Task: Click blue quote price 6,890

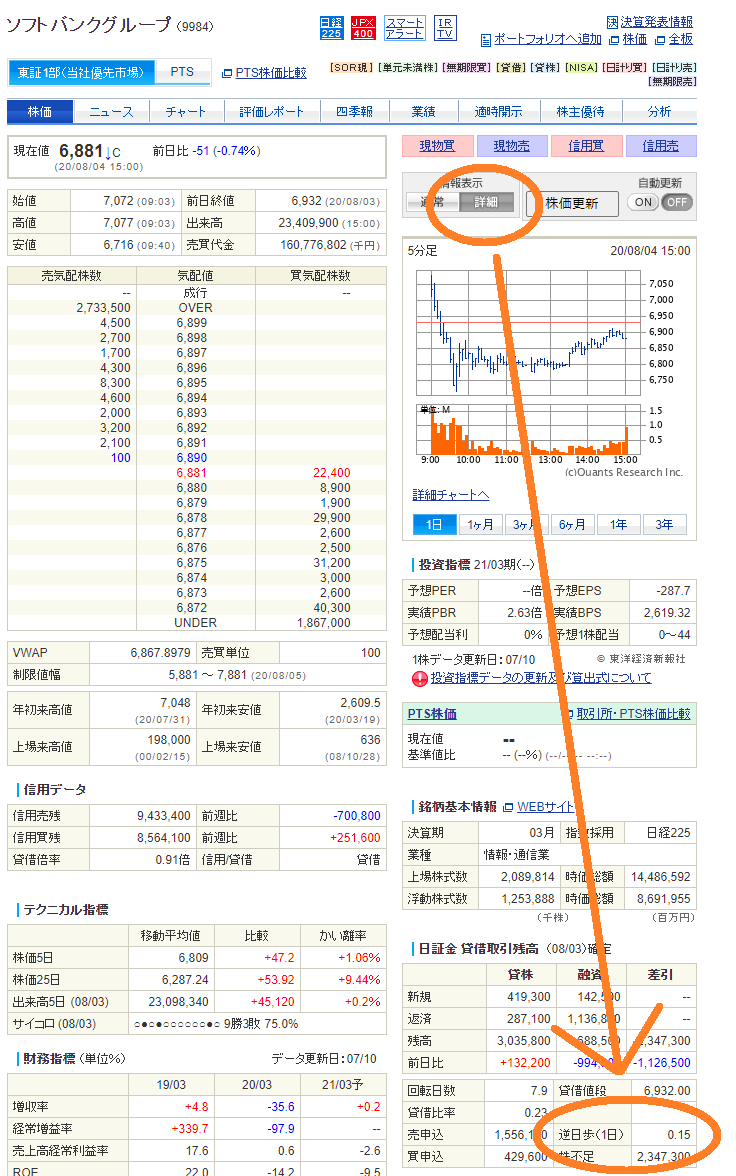Action: 192,458
